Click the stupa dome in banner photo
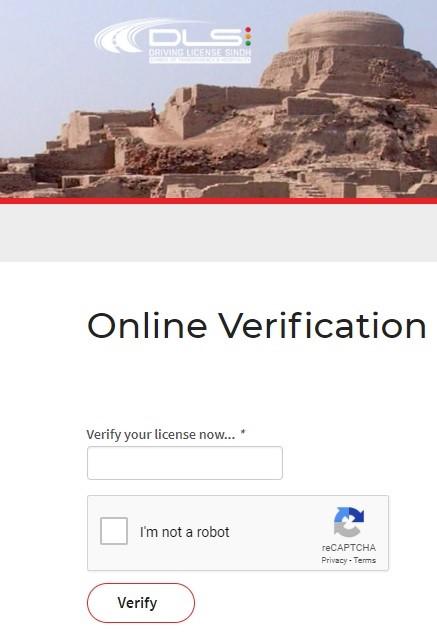Viewport: 437px width, 634px height. pyautogui.click(x=346, y=30)
